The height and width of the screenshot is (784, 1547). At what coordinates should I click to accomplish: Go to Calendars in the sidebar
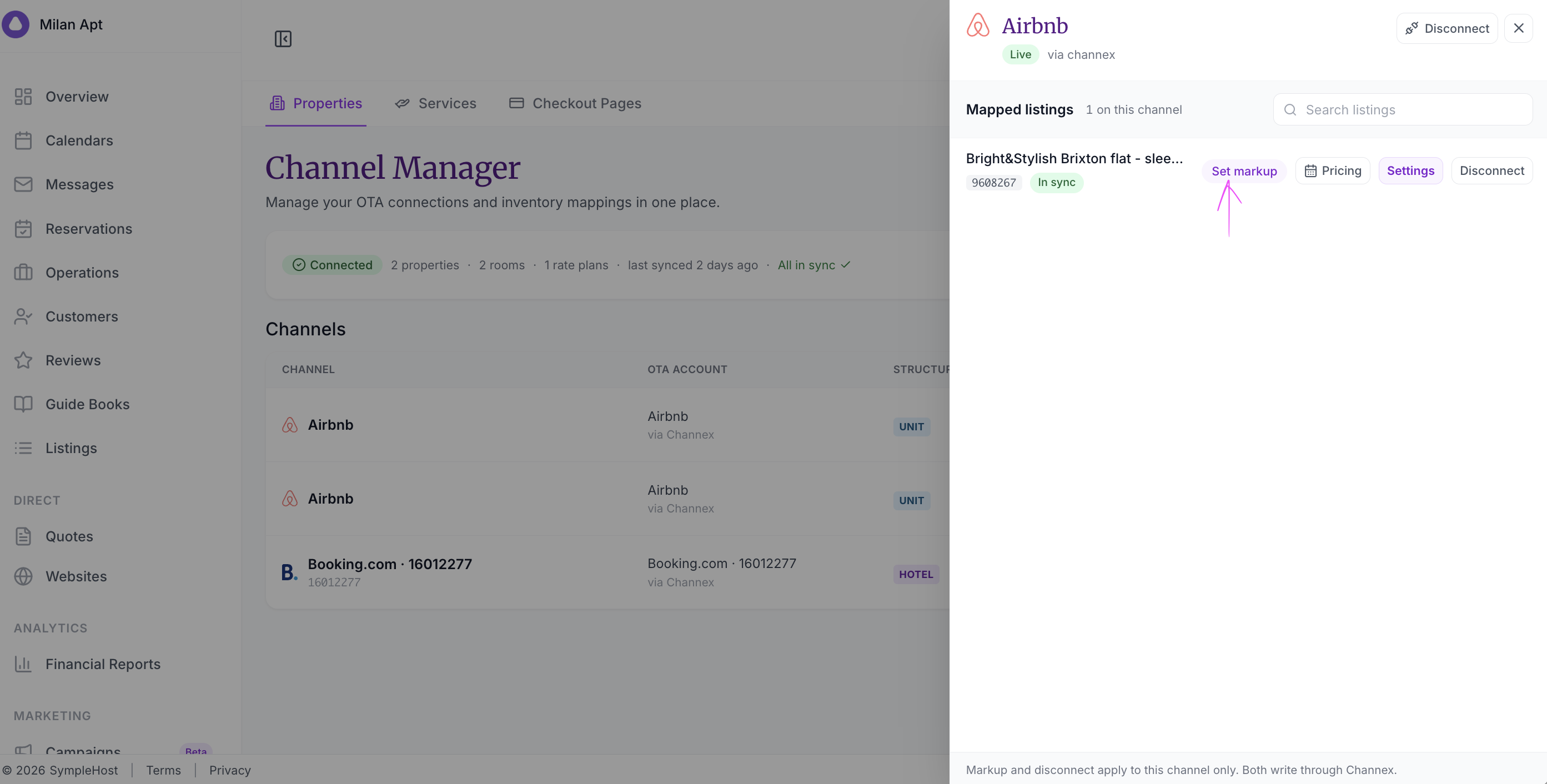(x=64, y=140)
